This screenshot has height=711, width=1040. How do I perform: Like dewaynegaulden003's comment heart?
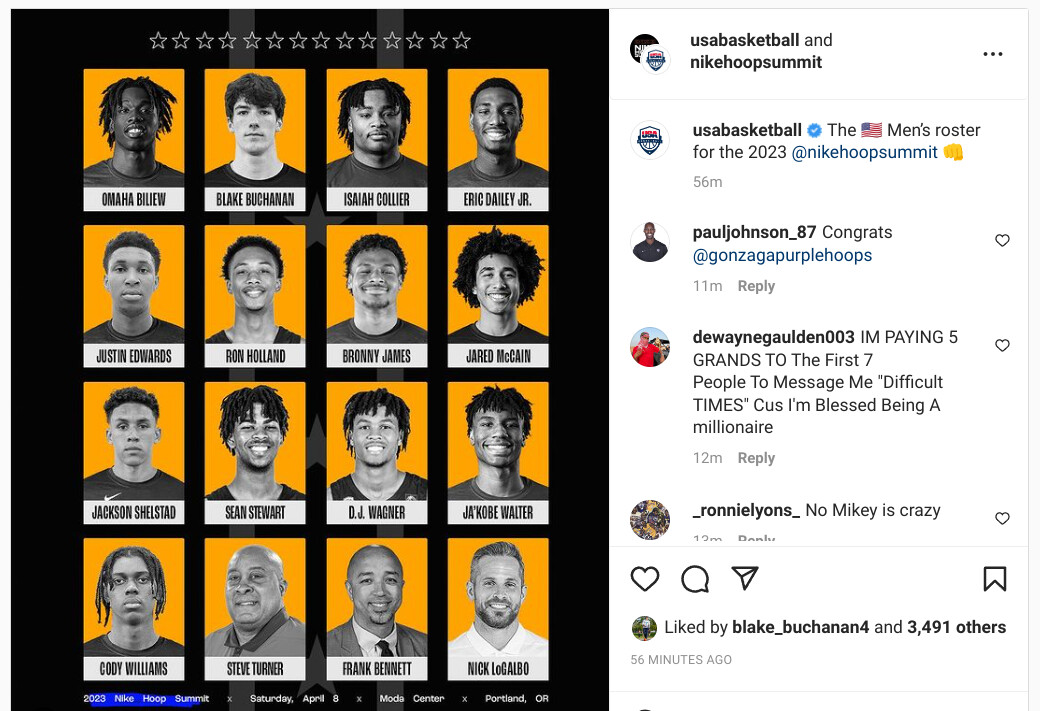pyautogui.click(x=1002, y=345)
